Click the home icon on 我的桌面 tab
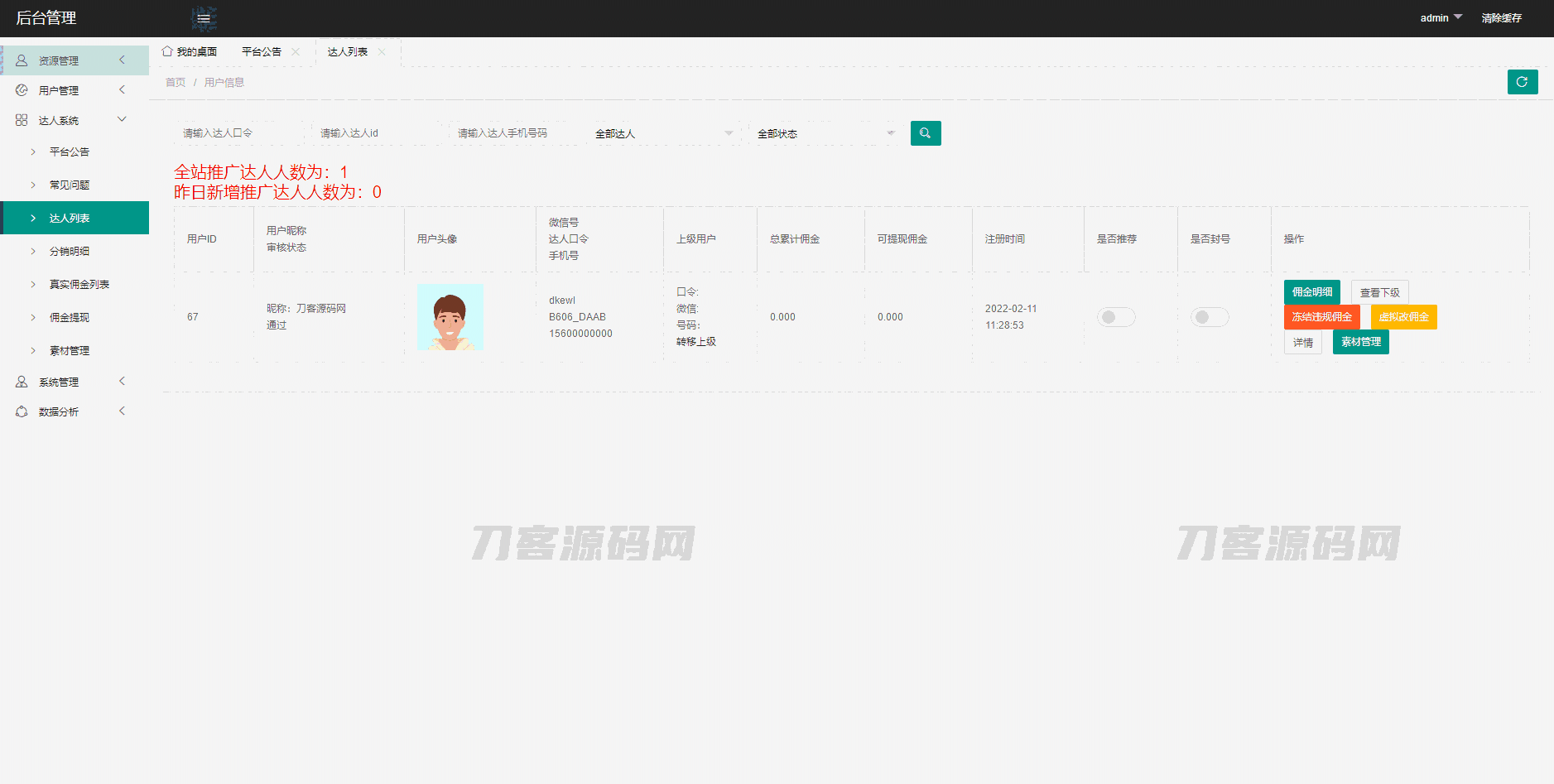Image resolution: width=1554 pixels, height=784 pixels. coord(167,51)
